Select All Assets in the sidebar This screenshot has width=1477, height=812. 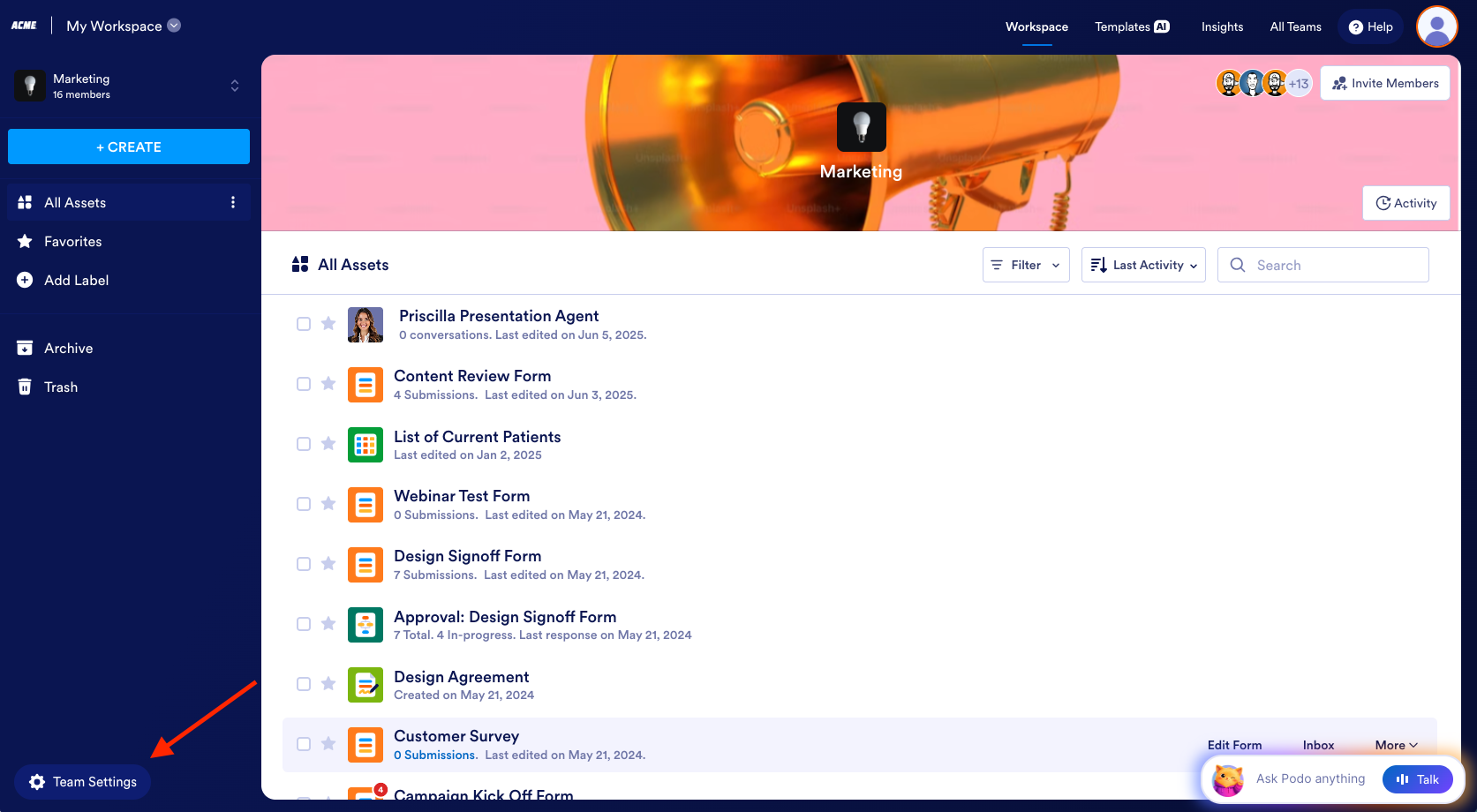(x=129, y=202)
